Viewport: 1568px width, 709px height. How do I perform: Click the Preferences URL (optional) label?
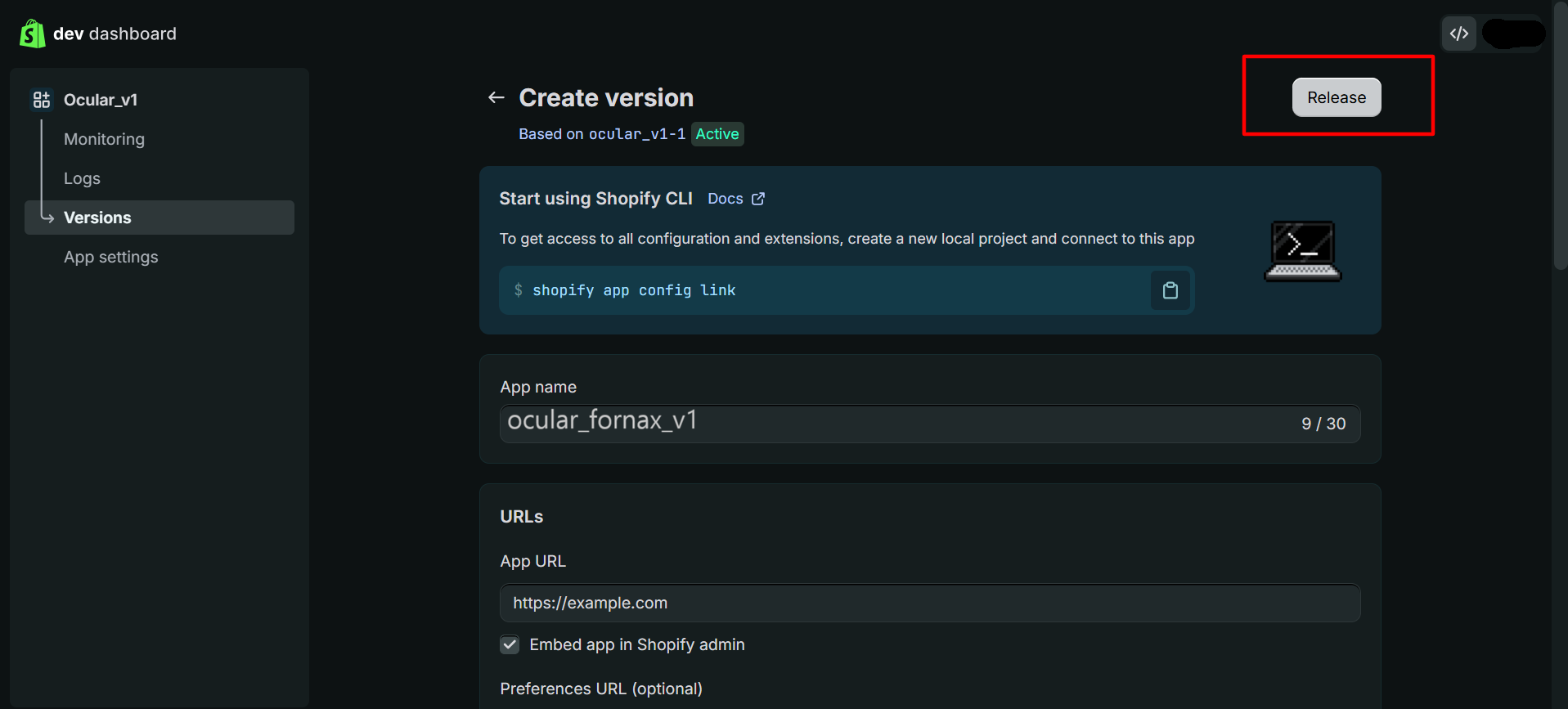[601, 689]
